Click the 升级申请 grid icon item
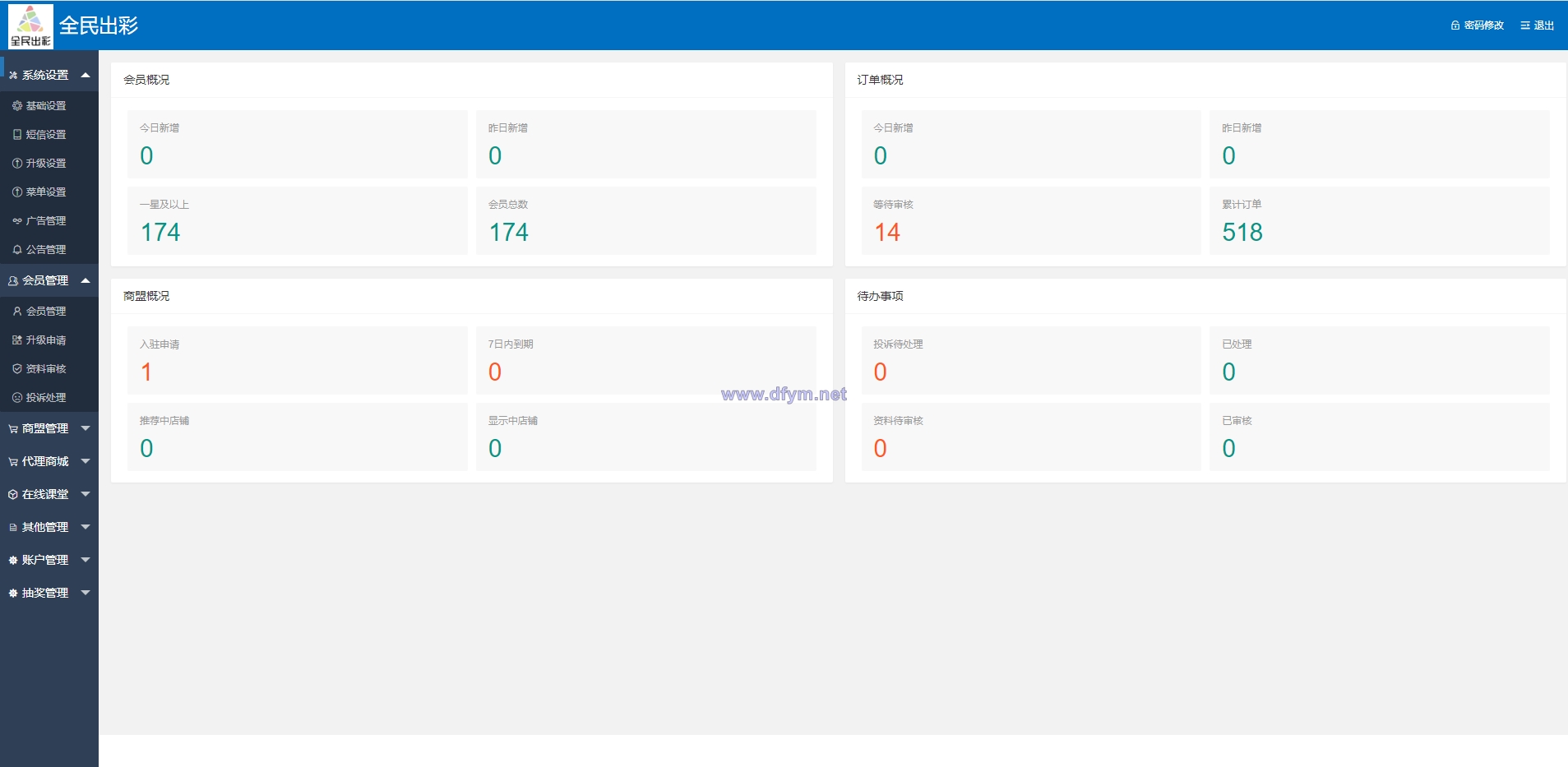Viewport: 1568px width, 767px height. [17, 340]
